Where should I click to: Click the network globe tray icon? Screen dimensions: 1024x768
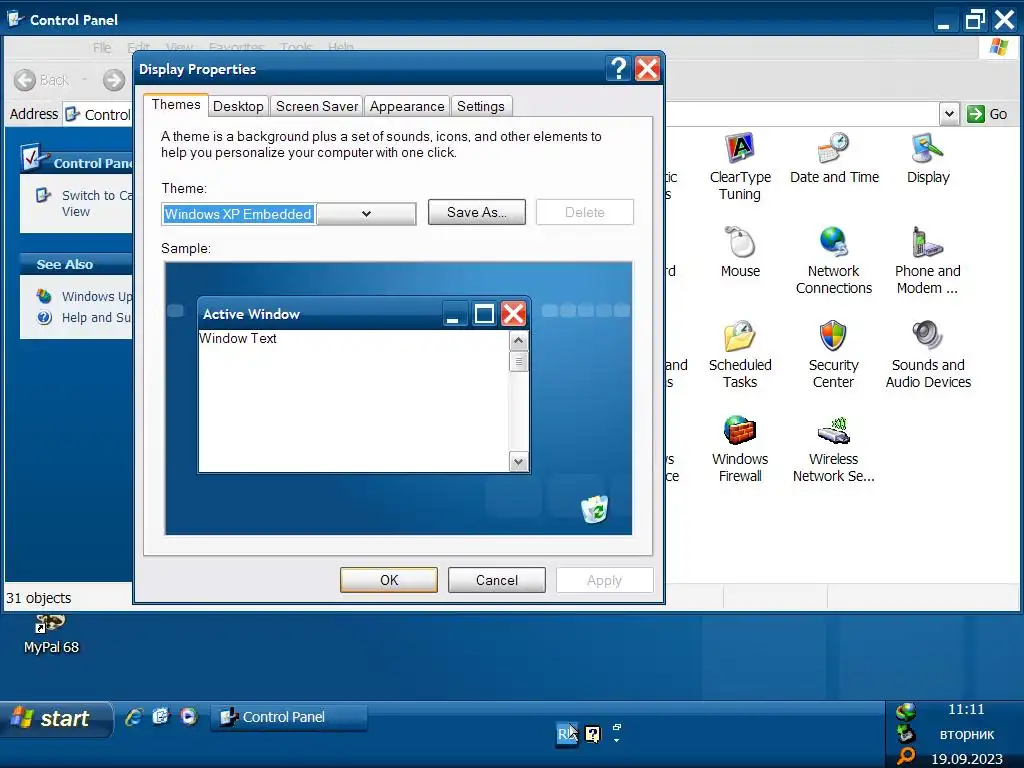tap(905, 711)
